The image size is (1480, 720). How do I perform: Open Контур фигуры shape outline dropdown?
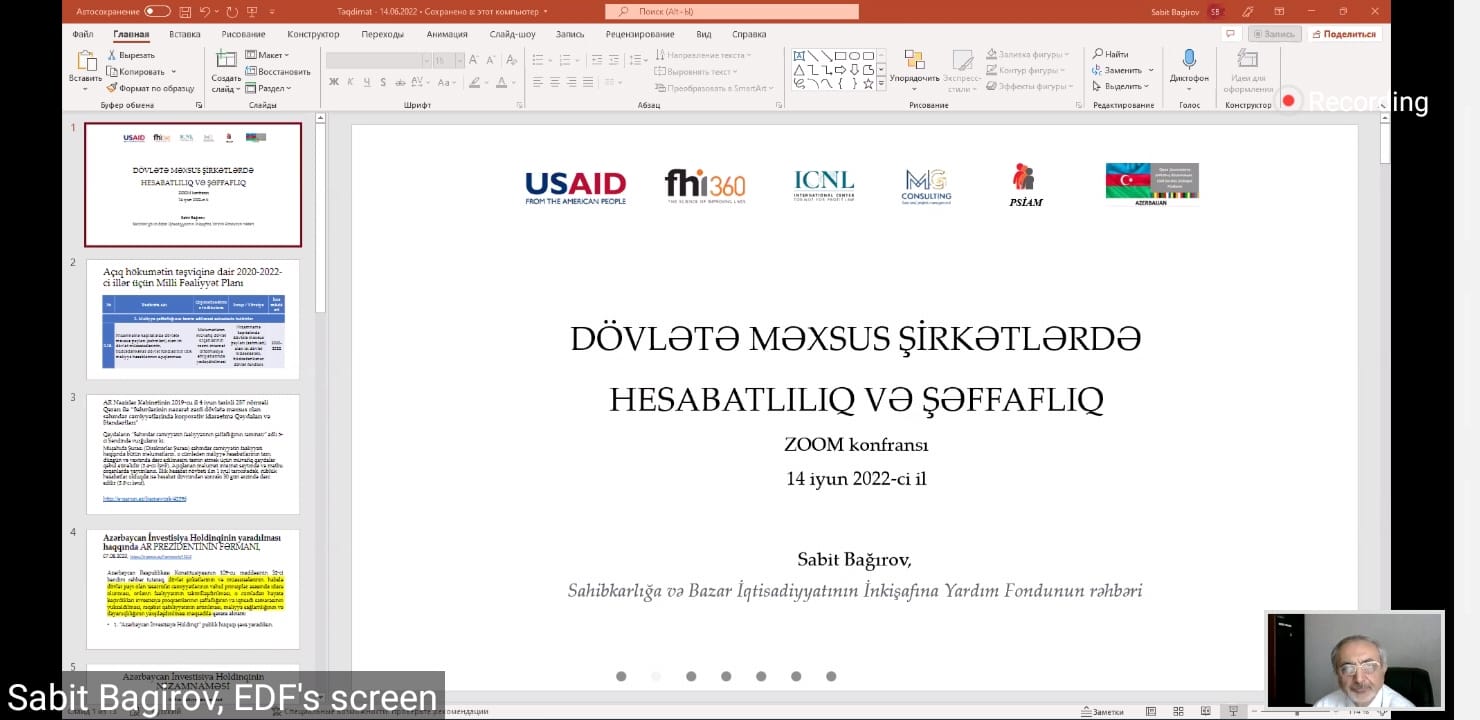(1027, 70)
